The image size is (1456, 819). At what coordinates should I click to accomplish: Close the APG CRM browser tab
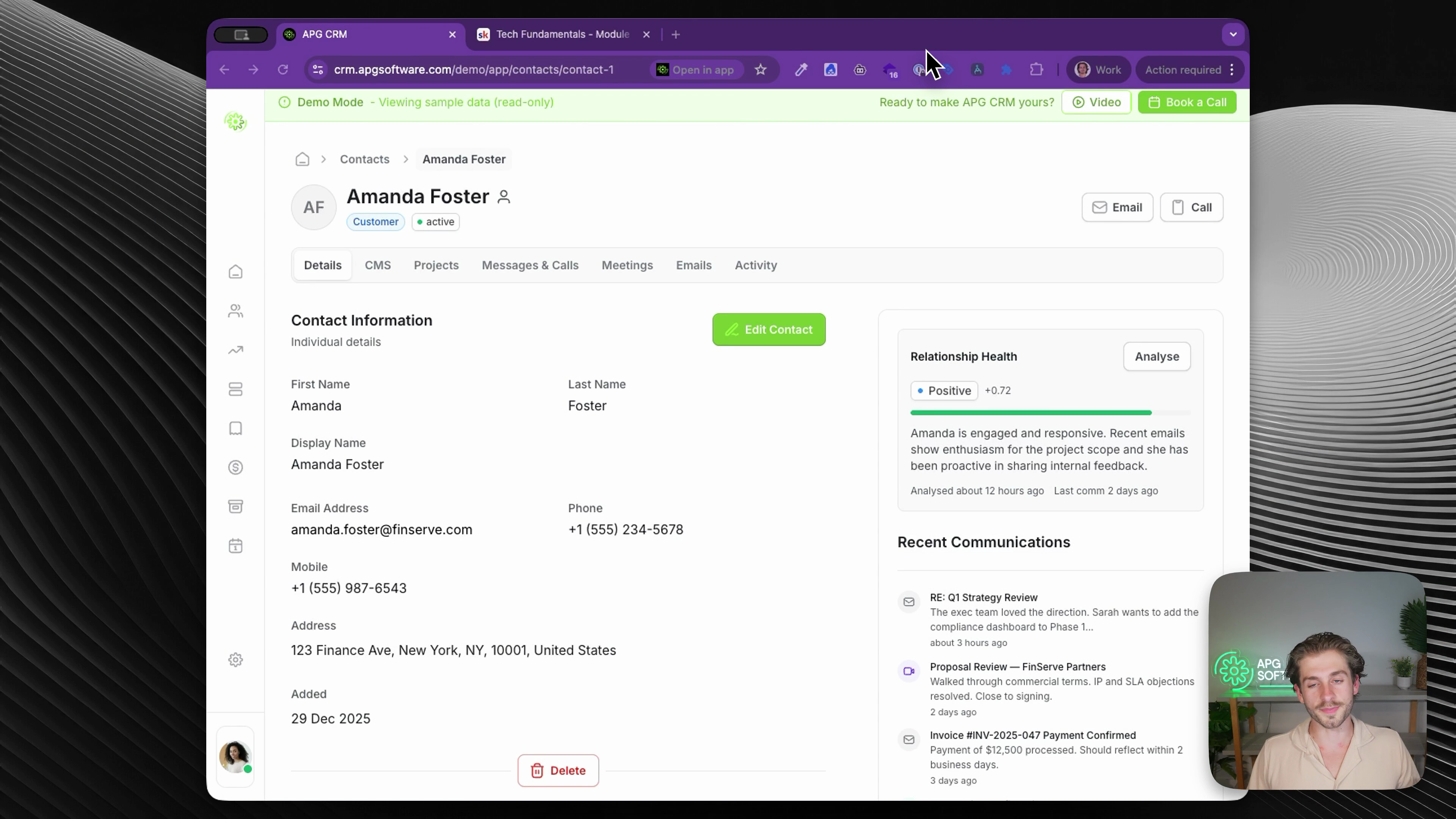452,35
